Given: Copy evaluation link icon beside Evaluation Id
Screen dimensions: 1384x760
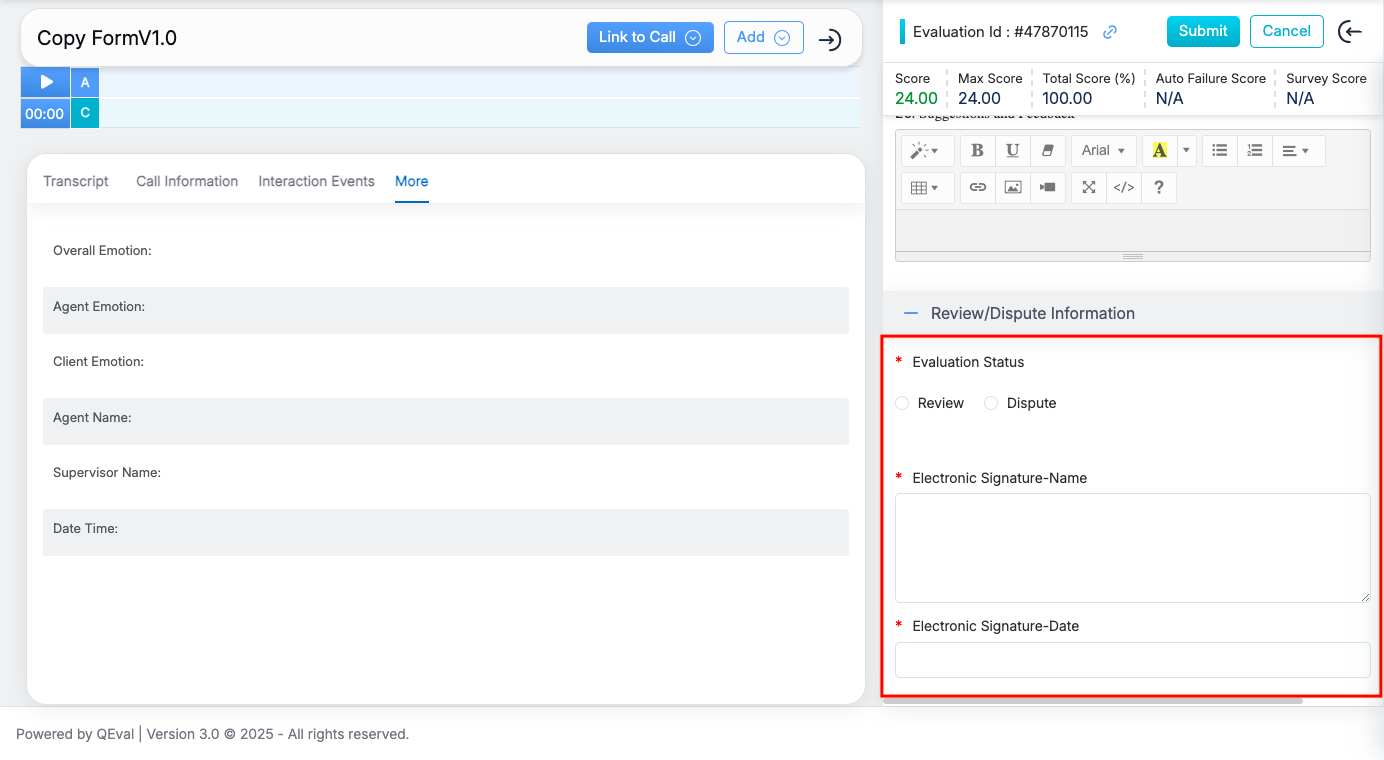Looking at the screenshot, I should click(1109, 32).
